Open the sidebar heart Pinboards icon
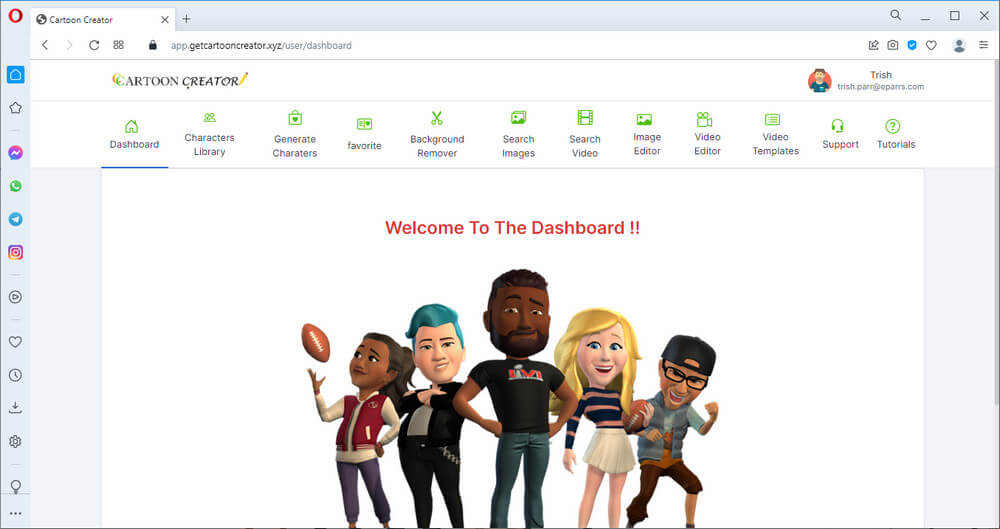Image resolution: width=1000 pixels, height=529 pixels. click(15, 342)
